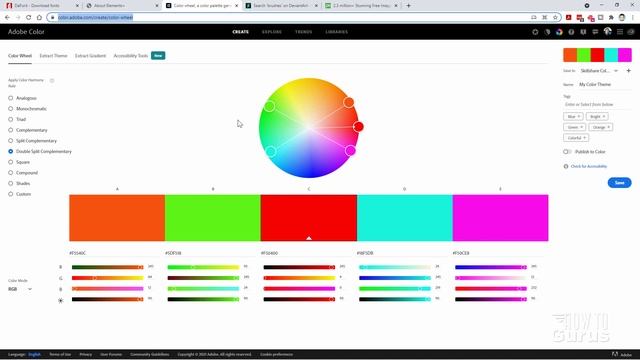Image resolution: width=640 pixels, height=360 pixels.
Task: Click the Tags input field
Action: click(x=597, y=104)
